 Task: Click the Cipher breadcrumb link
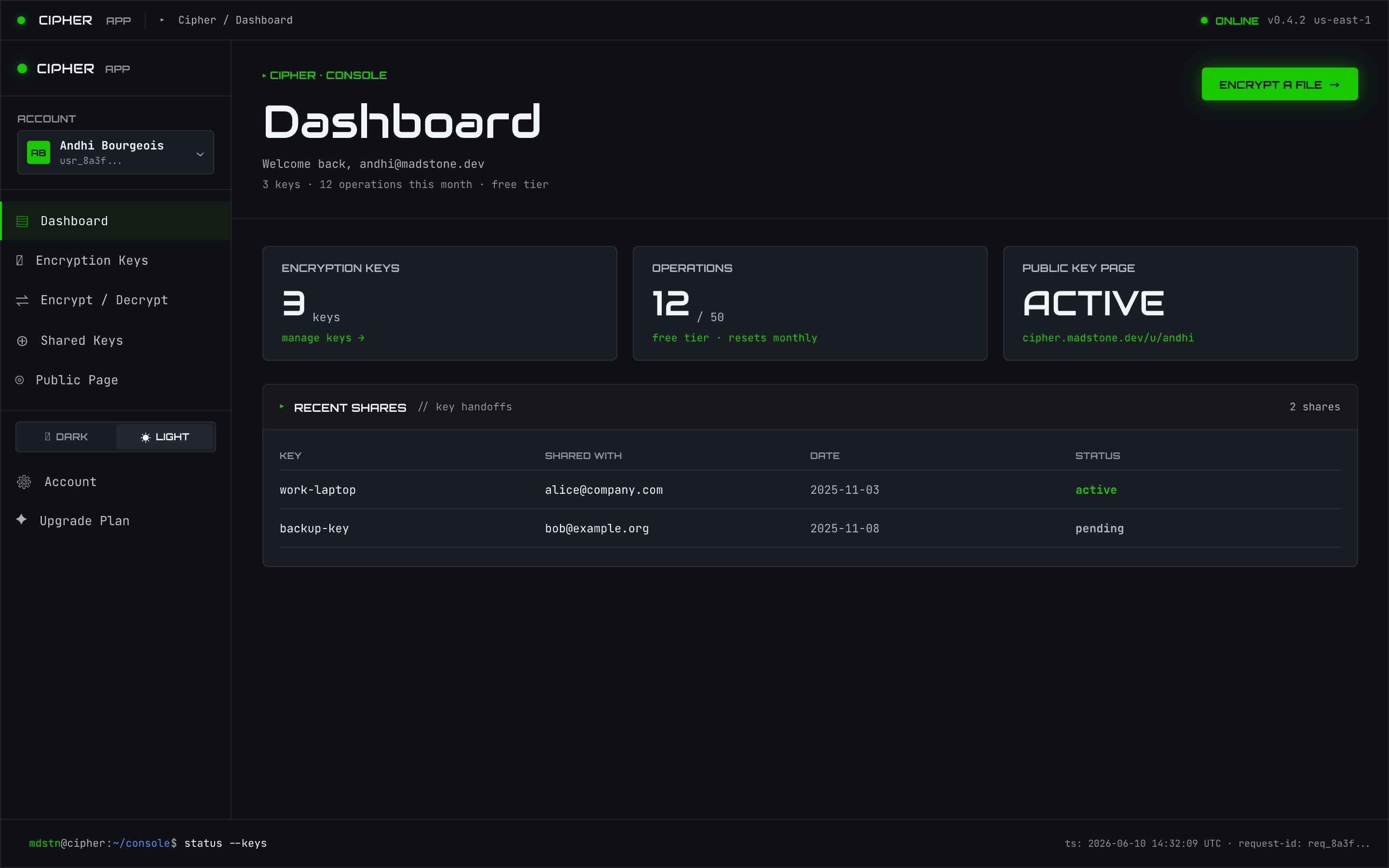[197, 20]
